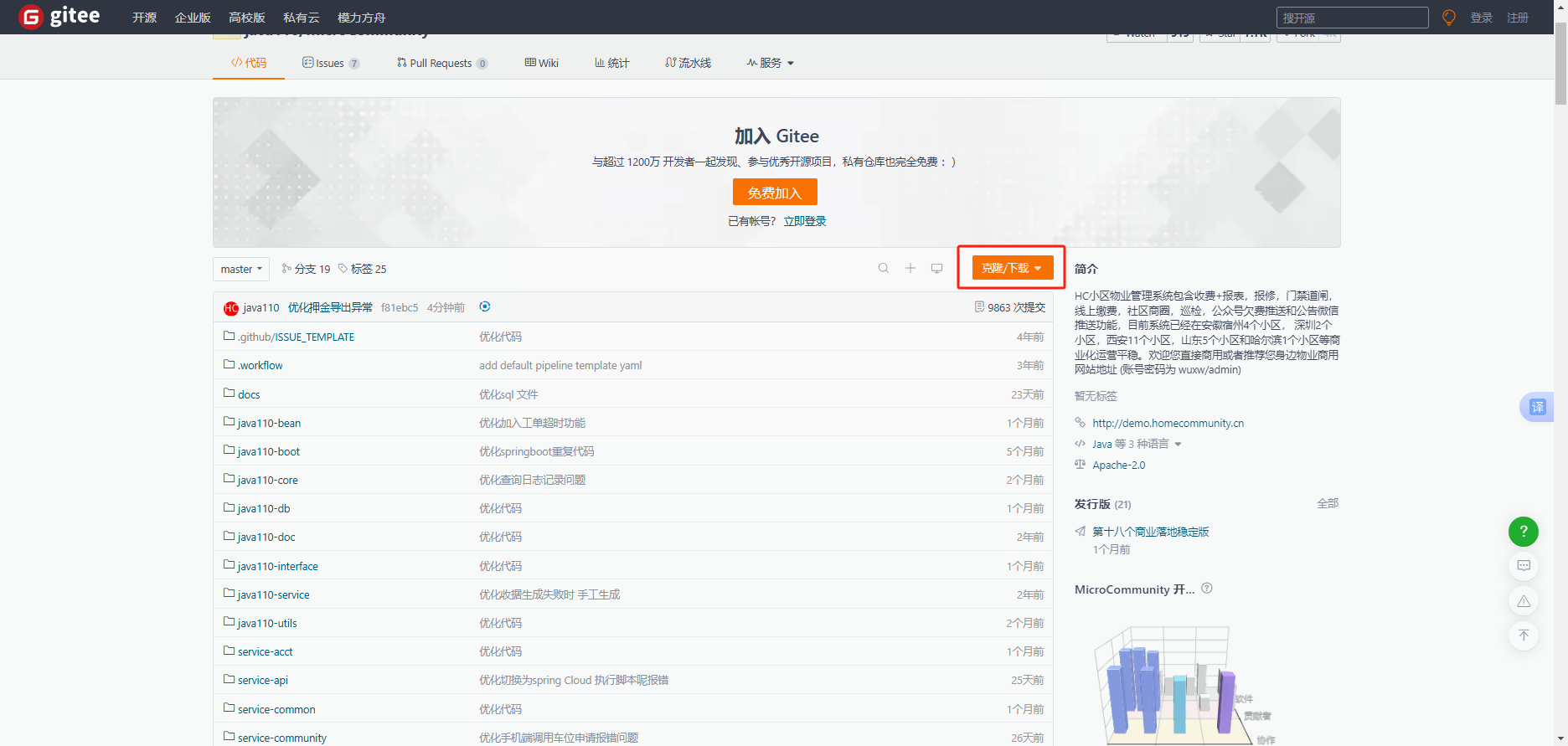Open the 统计 tab
Image resolution: width=1568 pixels, height=746 pixels.
click(x=612, y=63)
